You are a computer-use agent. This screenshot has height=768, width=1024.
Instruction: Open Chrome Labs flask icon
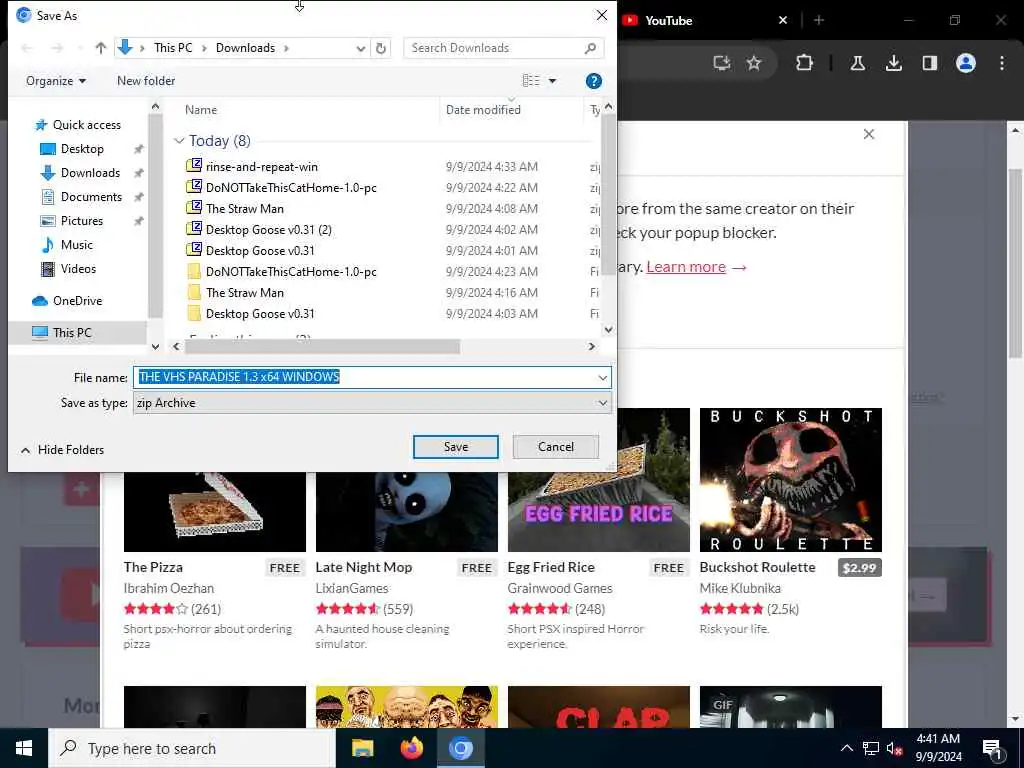(x=857, y=63)
